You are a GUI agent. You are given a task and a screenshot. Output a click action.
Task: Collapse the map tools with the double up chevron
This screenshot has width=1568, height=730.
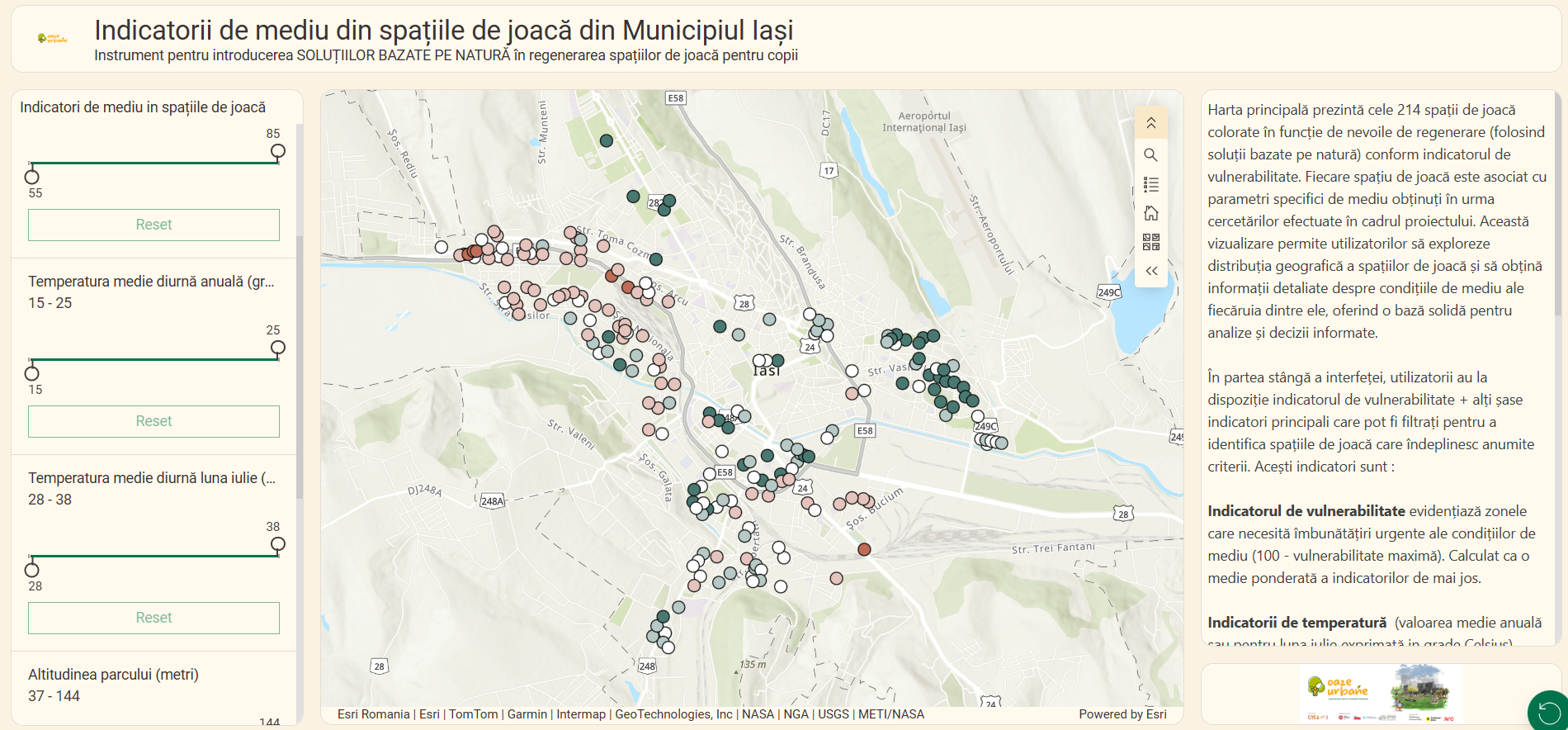click(1150, 123)
